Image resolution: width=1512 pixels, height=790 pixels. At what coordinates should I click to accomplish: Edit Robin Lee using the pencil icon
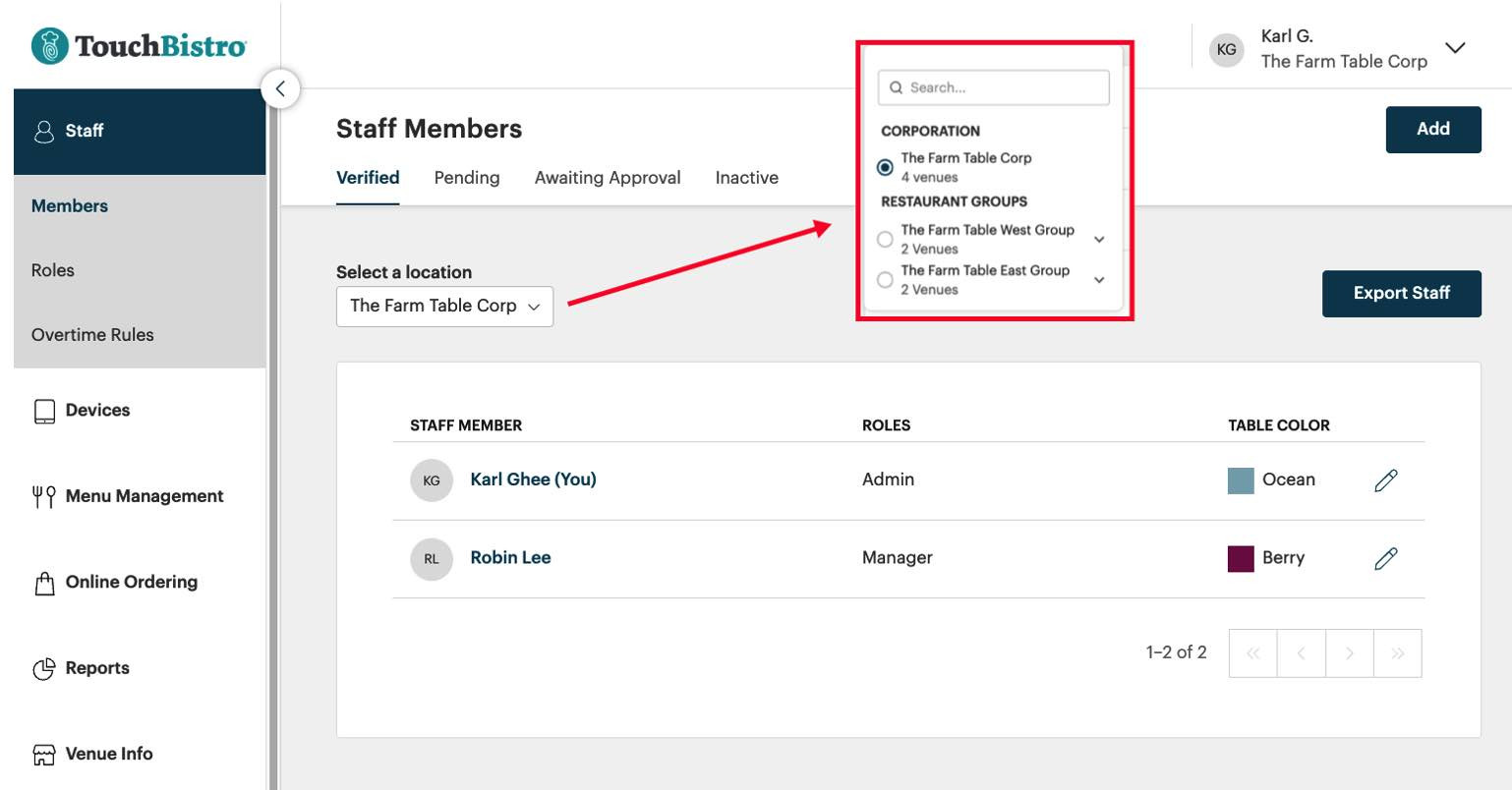(1386, 559)
